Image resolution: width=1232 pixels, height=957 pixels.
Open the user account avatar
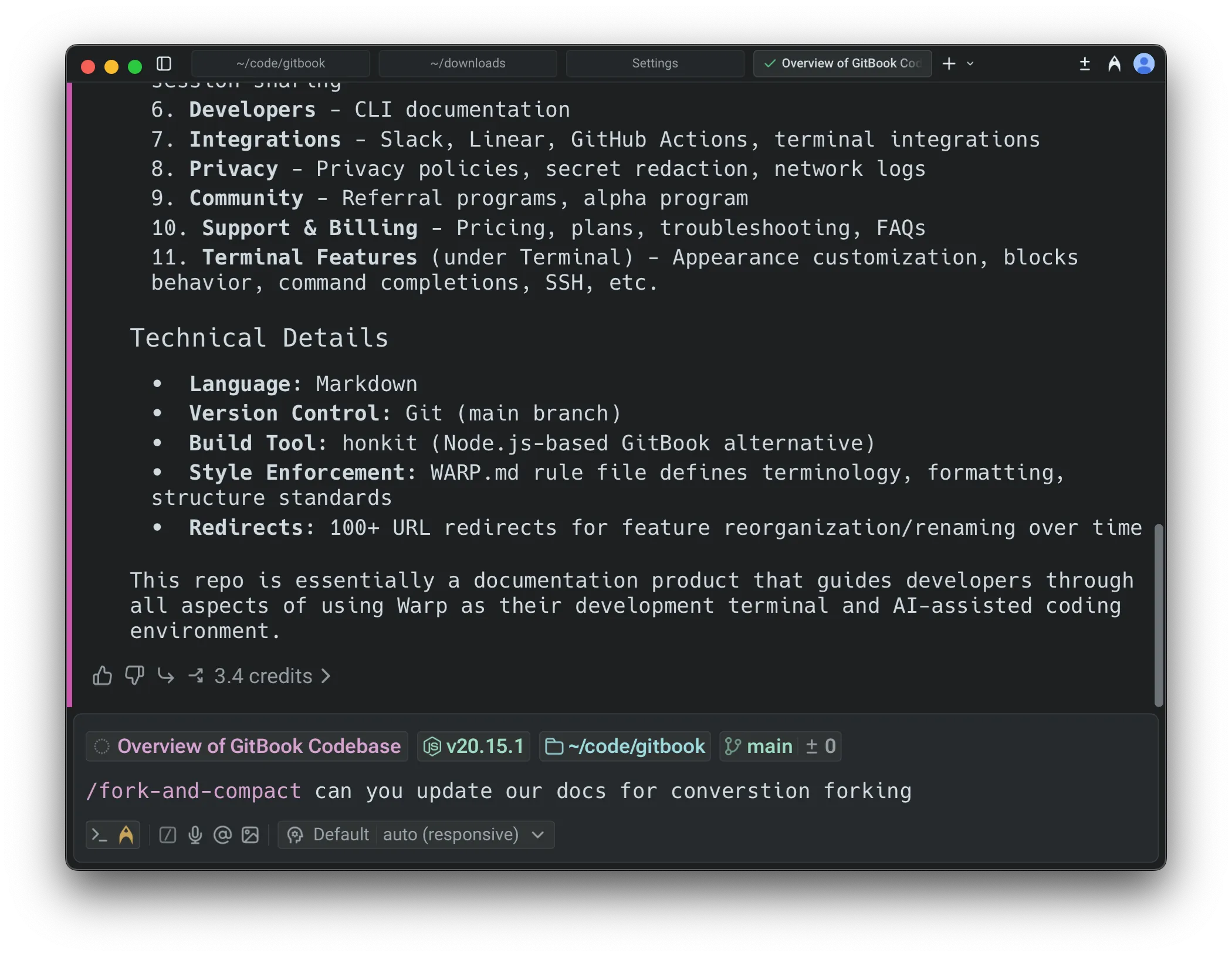tap(1144, 64)
